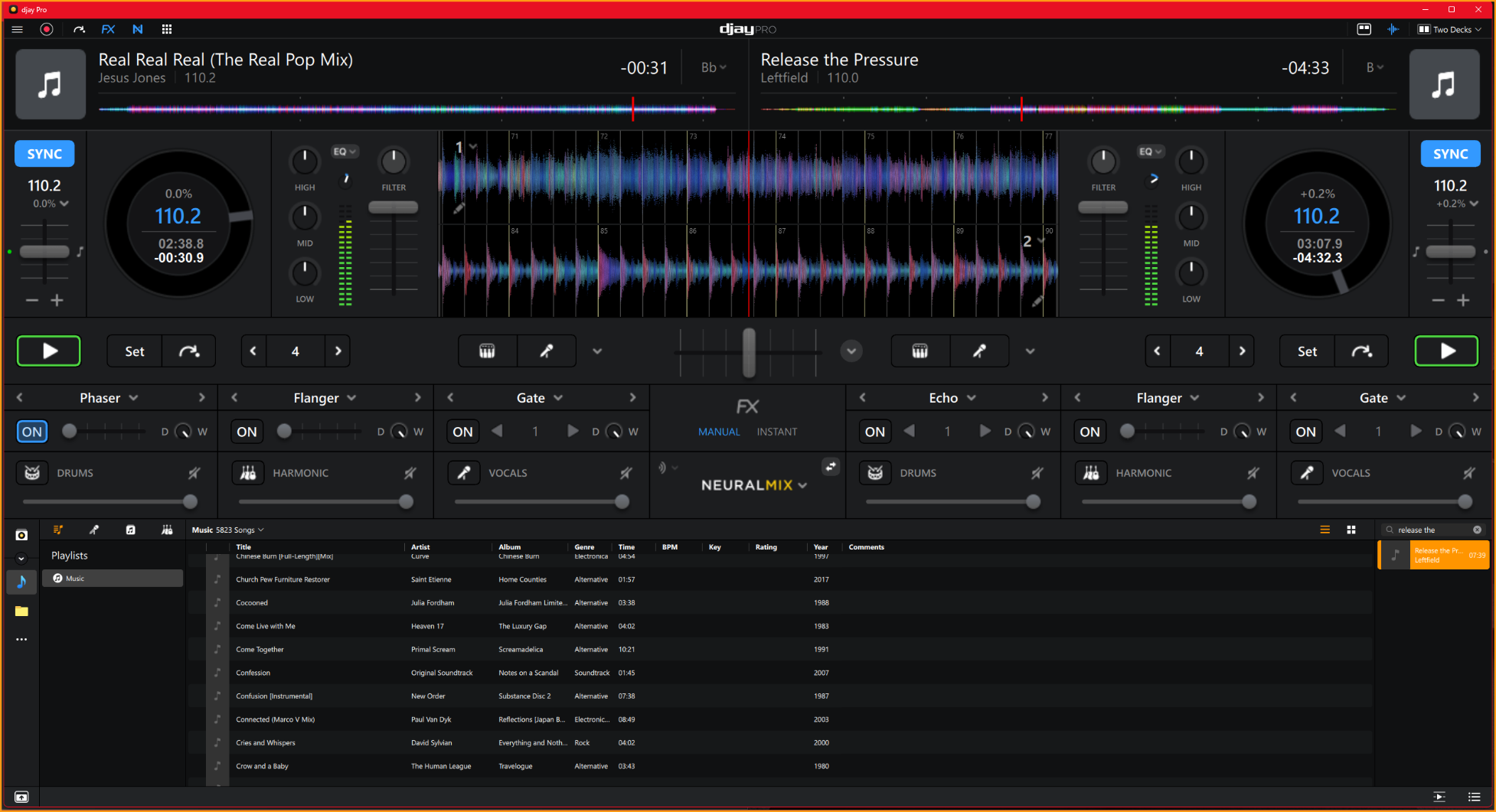Viewport: 1496px width, 812px height.
Task: Open the Phaser effect dropdown
Action: (x=109, y=398)
